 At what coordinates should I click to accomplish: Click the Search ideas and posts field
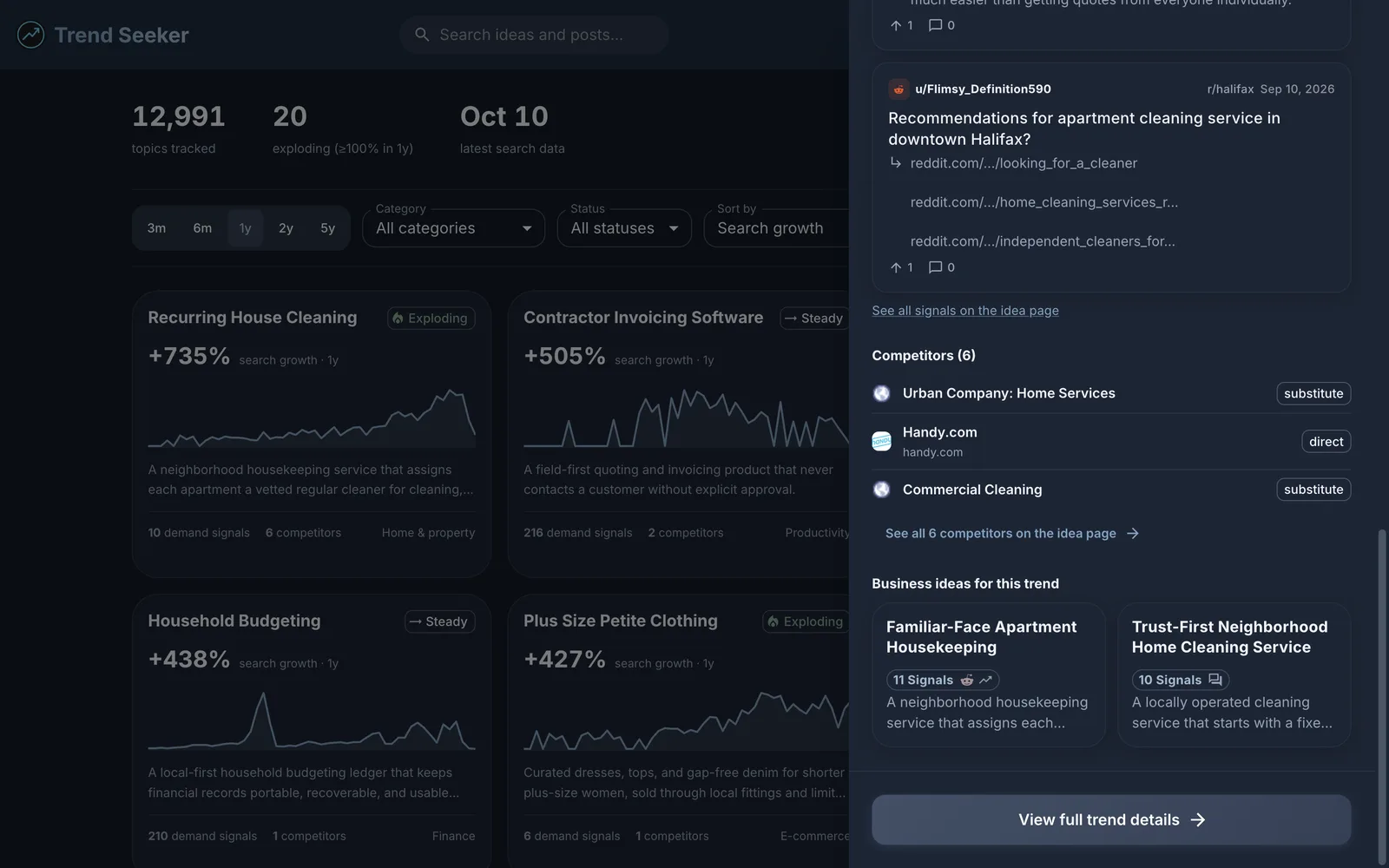[534, 35]
